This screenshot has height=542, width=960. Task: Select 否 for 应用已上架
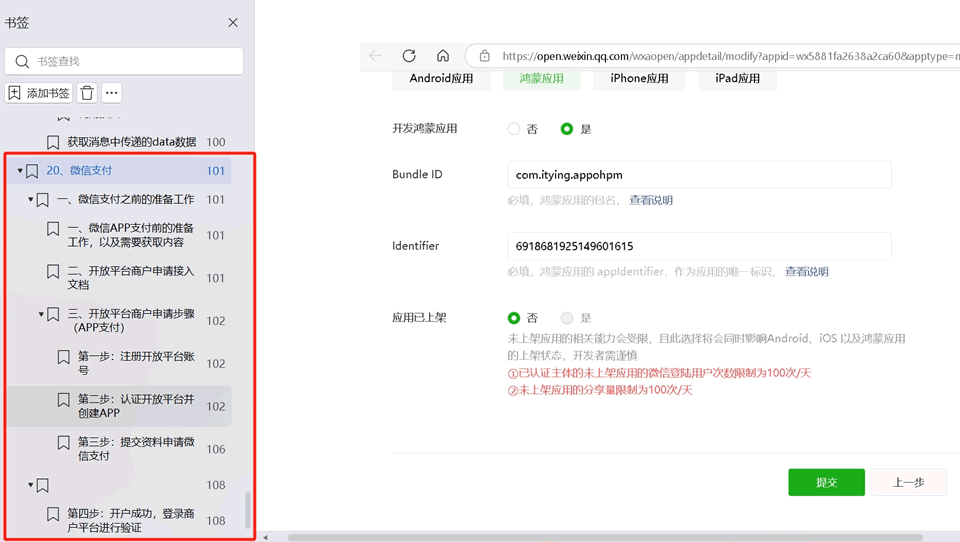(x=514, y=318)
